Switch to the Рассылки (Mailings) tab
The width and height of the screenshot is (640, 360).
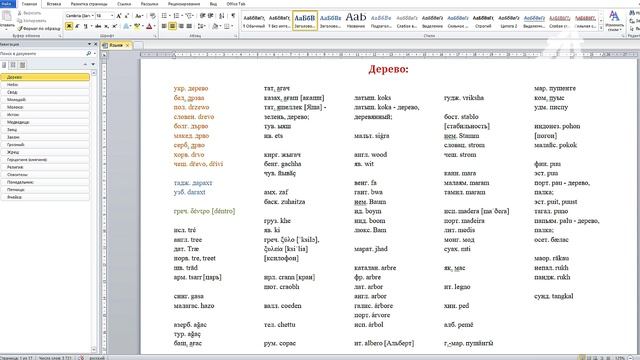point(149,4)
